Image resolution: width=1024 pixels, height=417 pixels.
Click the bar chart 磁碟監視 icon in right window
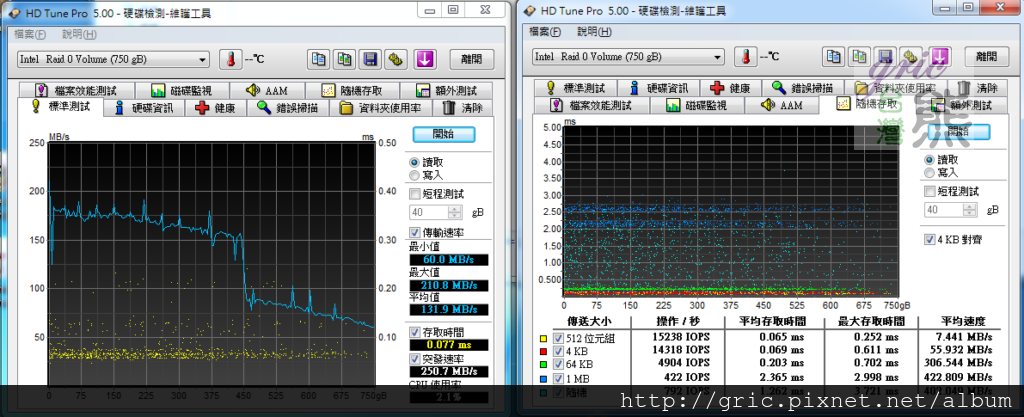coord(673,104)
